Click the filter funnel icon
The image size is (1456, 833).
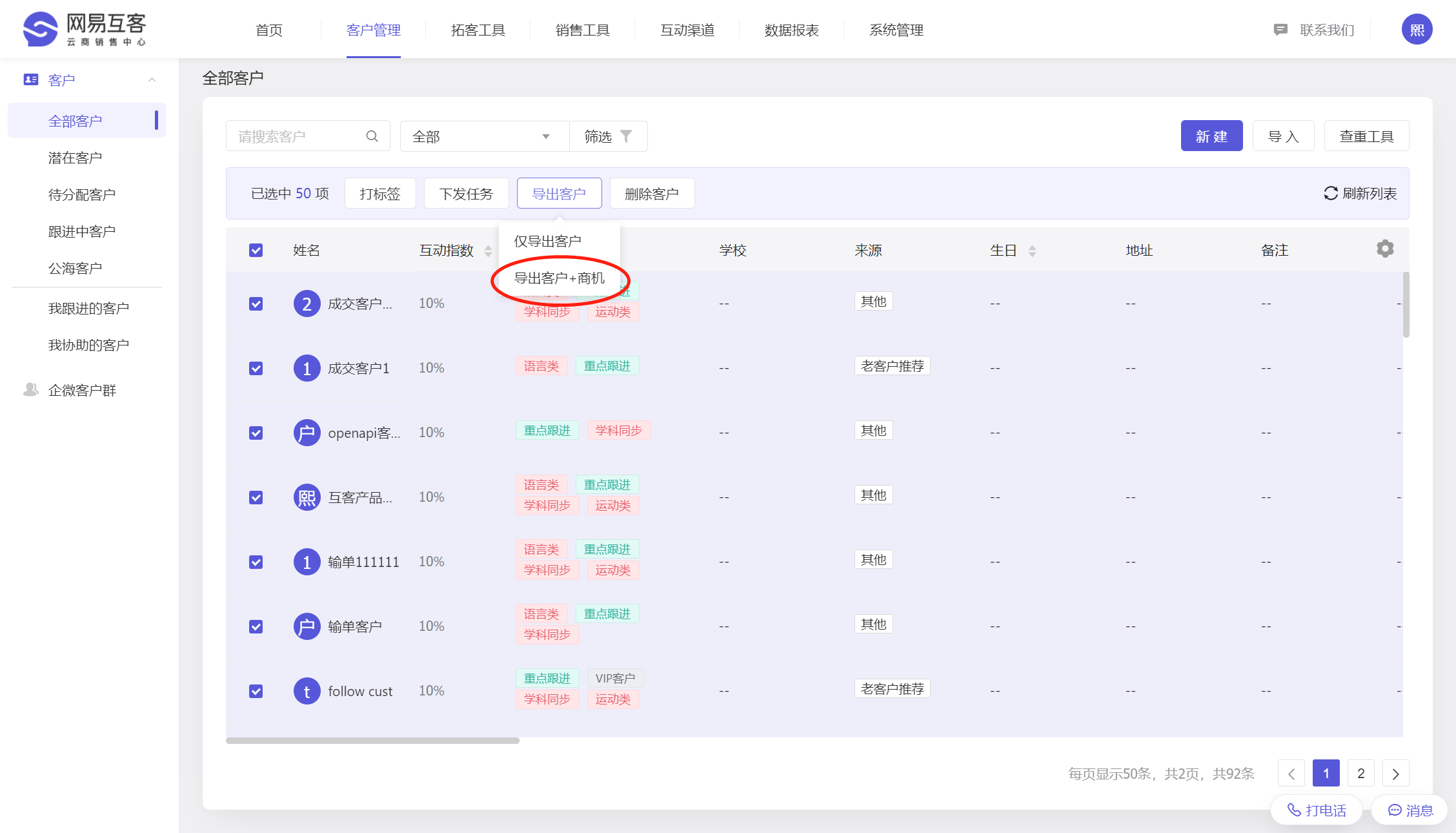(626, 136)
